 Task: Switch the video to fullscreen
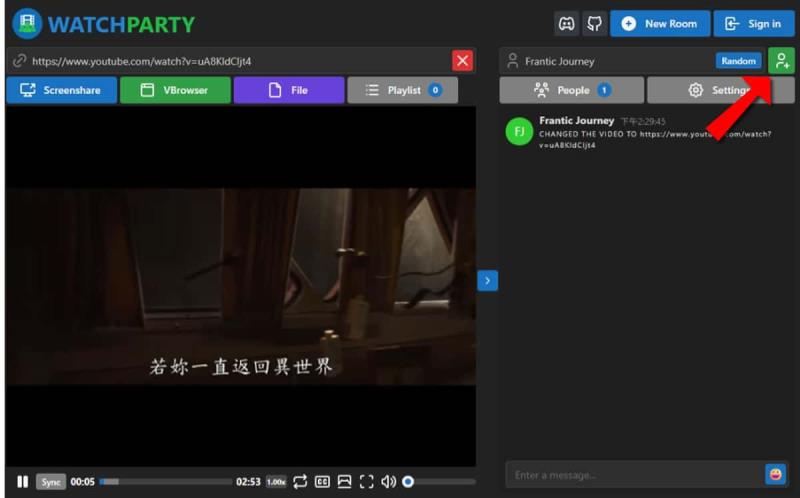point(366,482)
